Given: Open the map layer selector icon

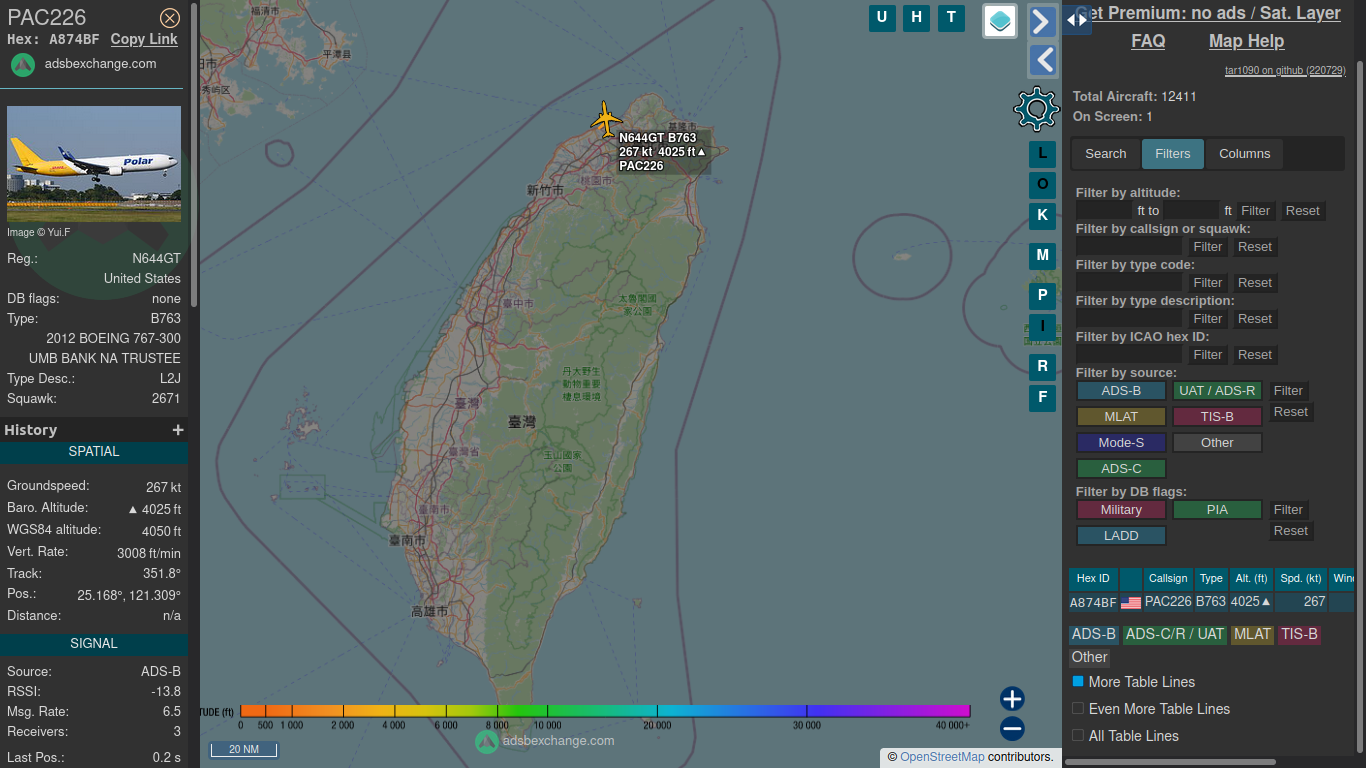Looking at the screenshot, I should coord(1000,21).
